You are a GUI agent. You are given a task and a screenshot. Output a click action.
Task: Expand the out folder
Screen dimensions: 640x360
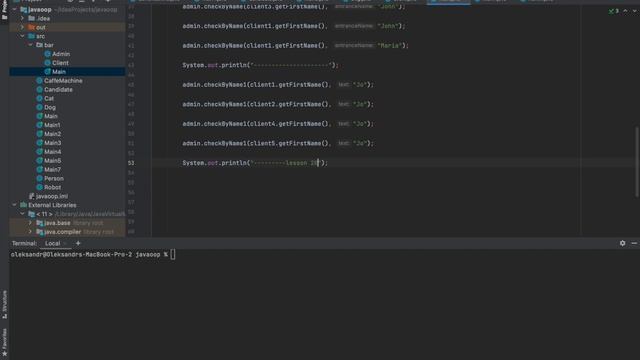[22, 27]
